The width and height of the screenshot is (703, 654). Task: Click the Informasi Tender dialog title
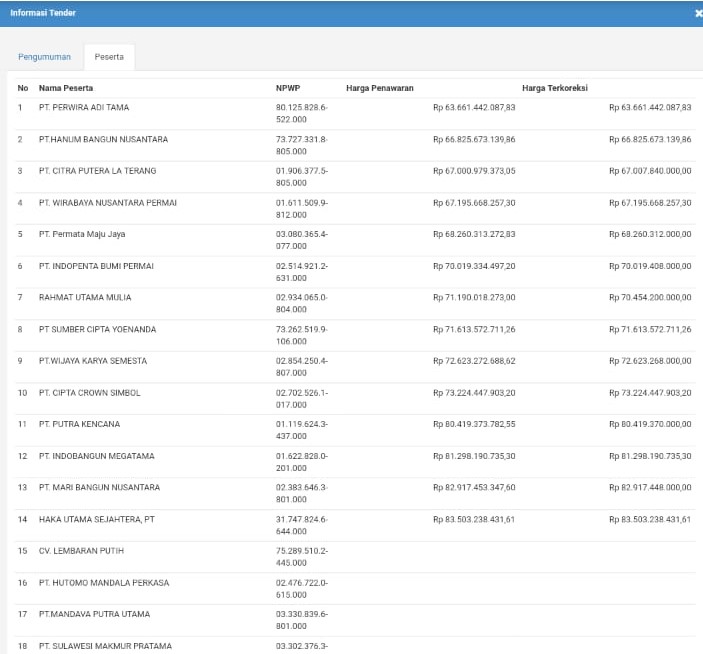[43, 13]
